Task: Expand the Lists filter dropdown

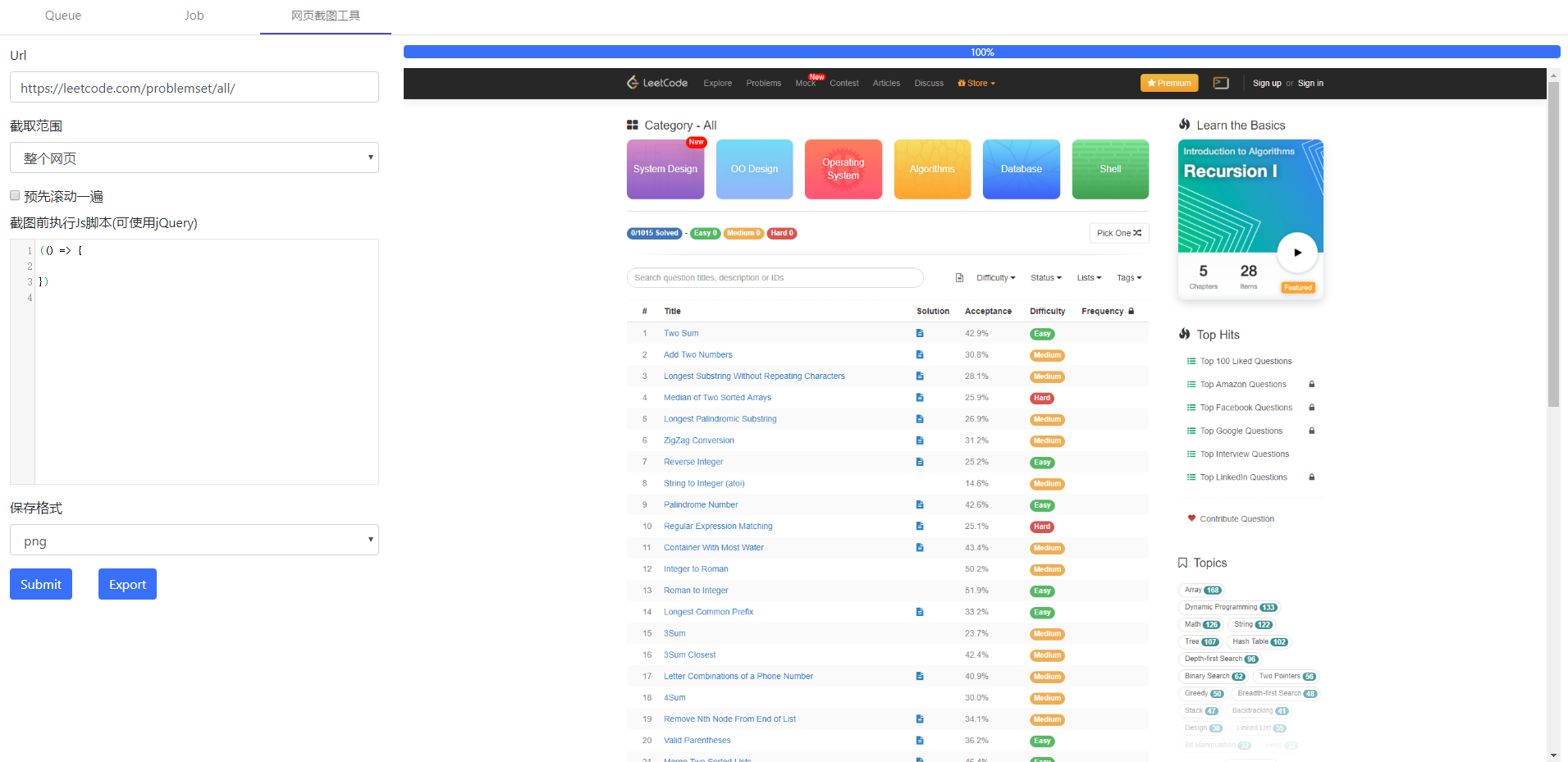Action: pos(1090,278)
